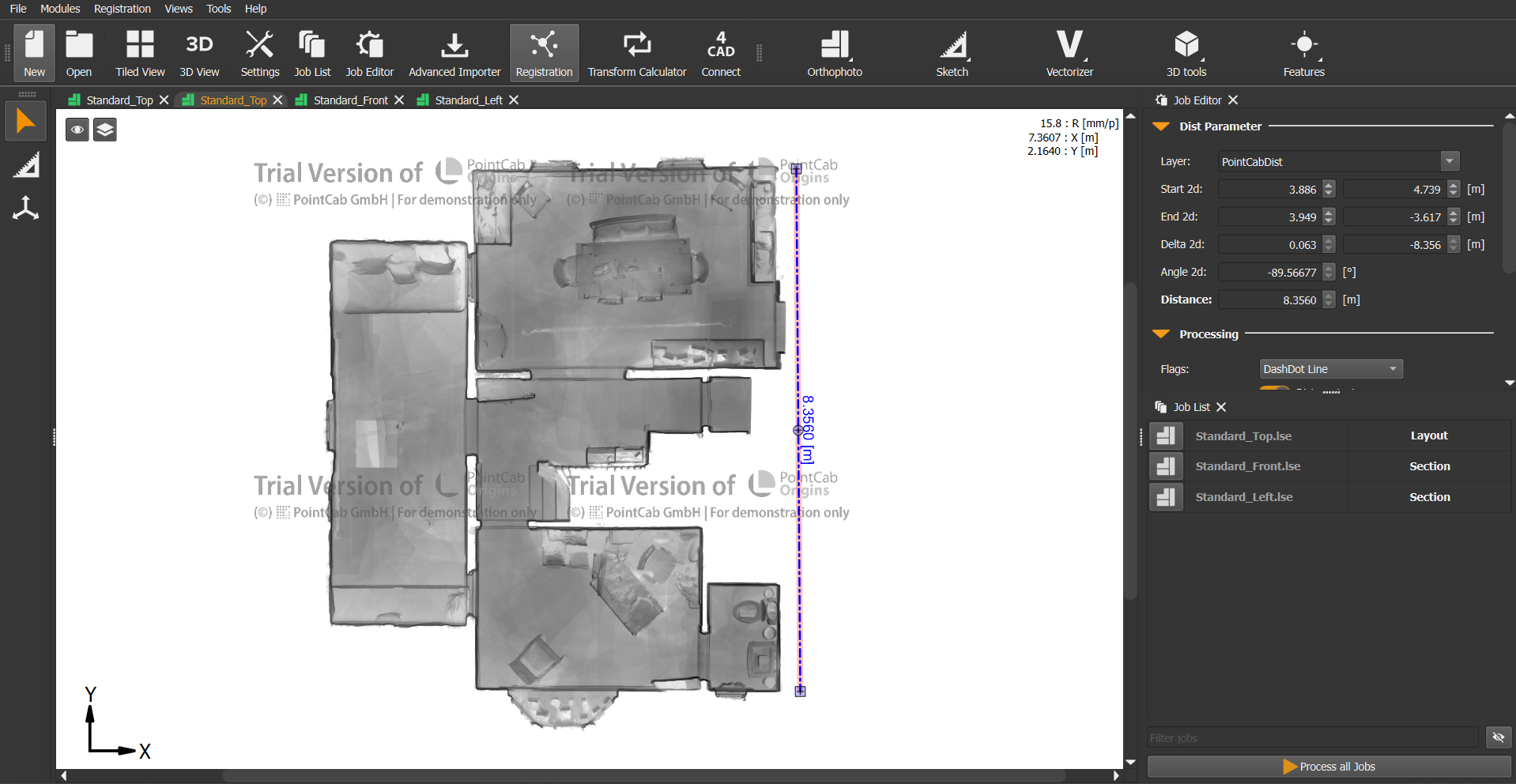Click the 8.3560 [m] distance label
This screenshot has height=784, width=1516.
click(807, 429)
